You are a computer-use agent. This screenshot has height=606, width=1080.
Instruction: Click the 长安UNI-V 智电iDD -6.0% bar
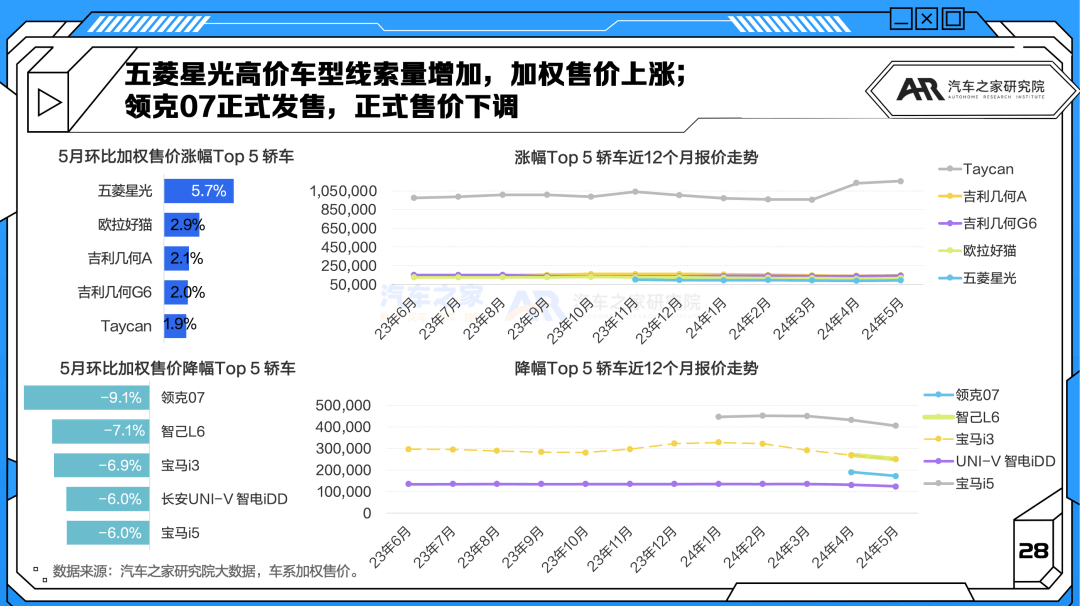tap(108, 499)
